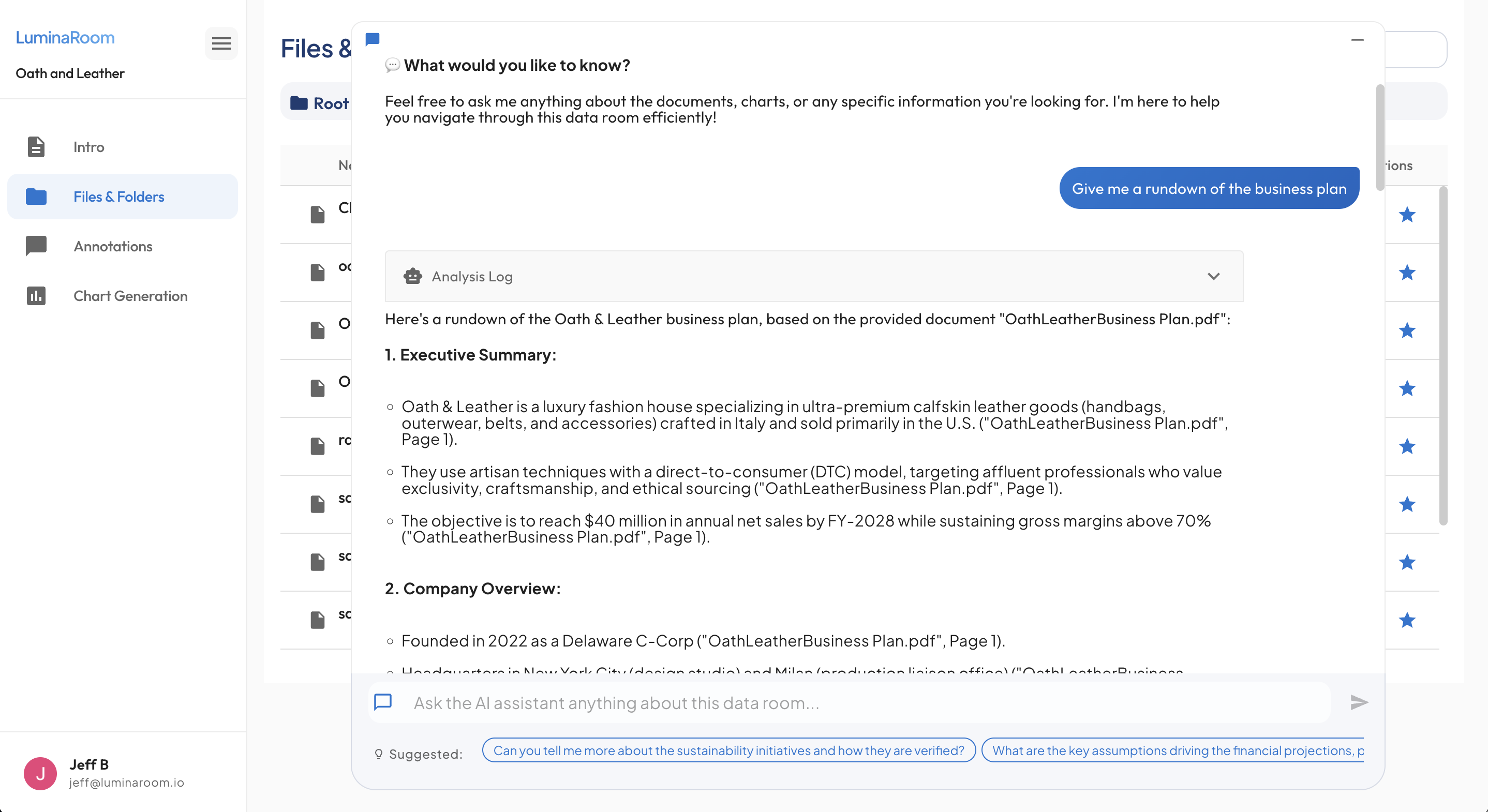The height and width of the screenshot is (812, 1488).
Task: Click the chat panel vertical scrollbar
Action: tap(1380, 138)
